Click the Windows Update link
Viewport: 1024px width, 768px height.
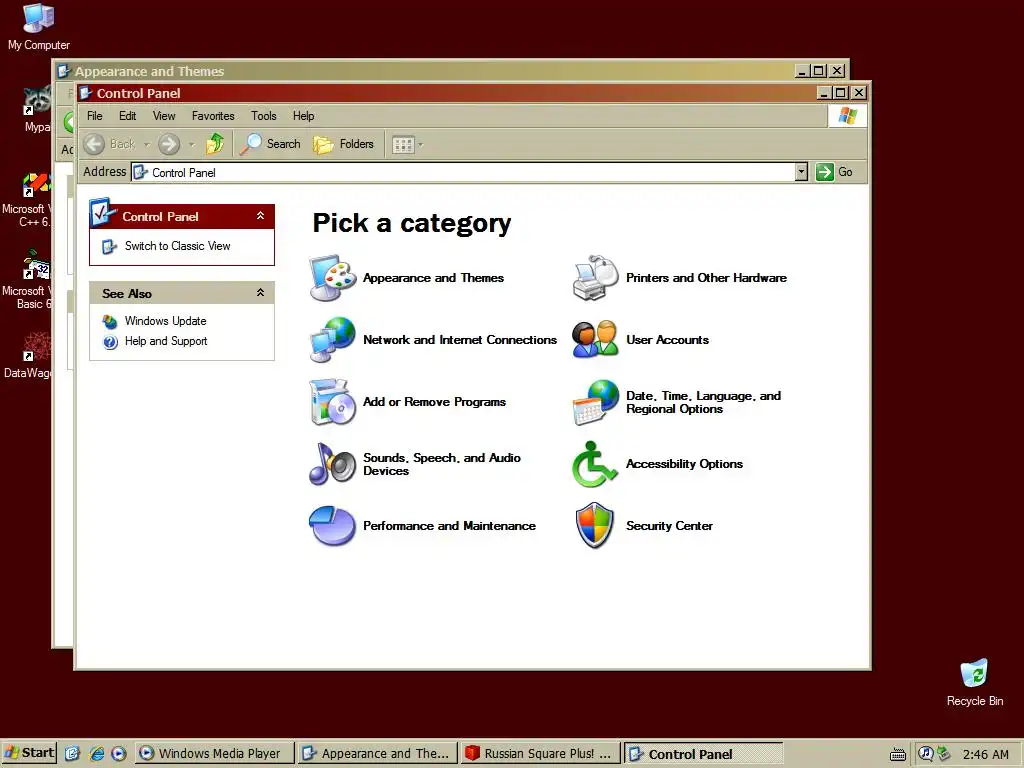pyautogui.click(x=165, y=321)
